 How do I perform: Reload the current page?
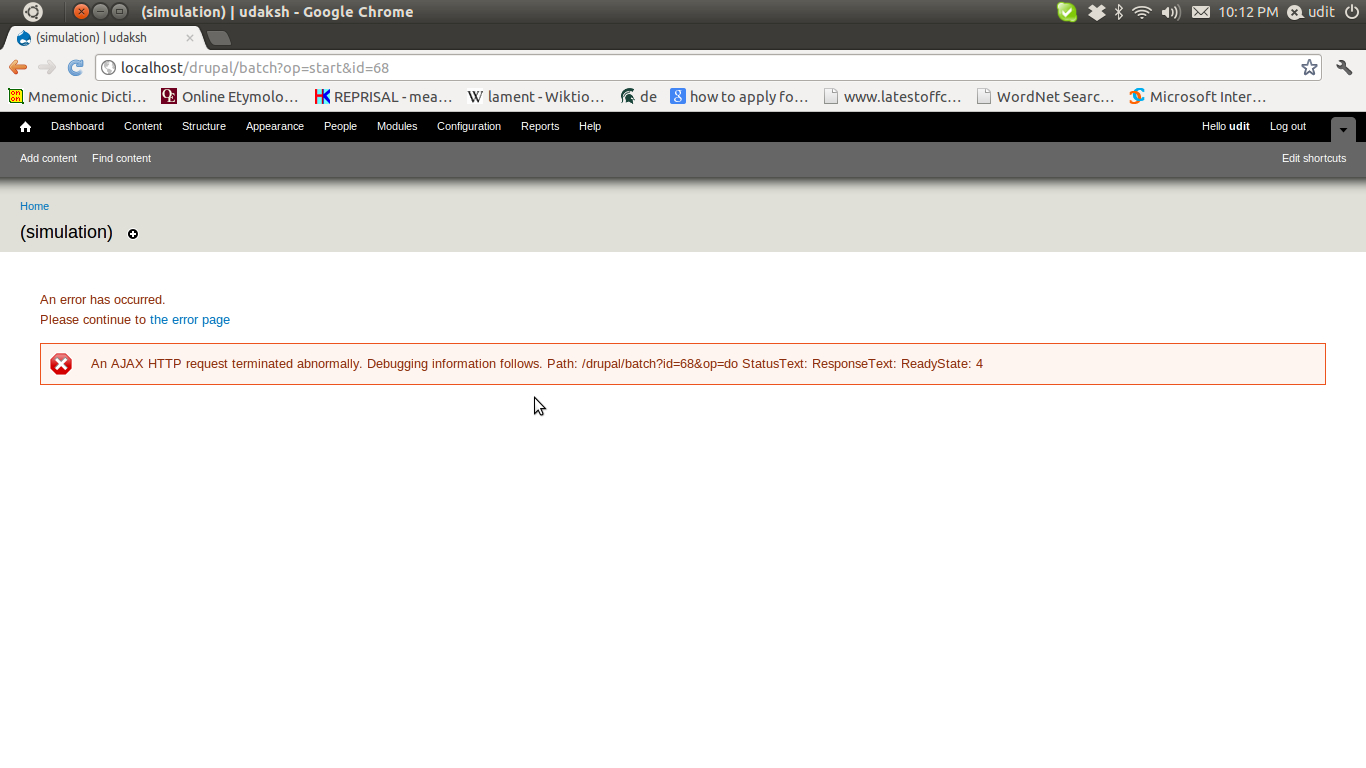75,68
